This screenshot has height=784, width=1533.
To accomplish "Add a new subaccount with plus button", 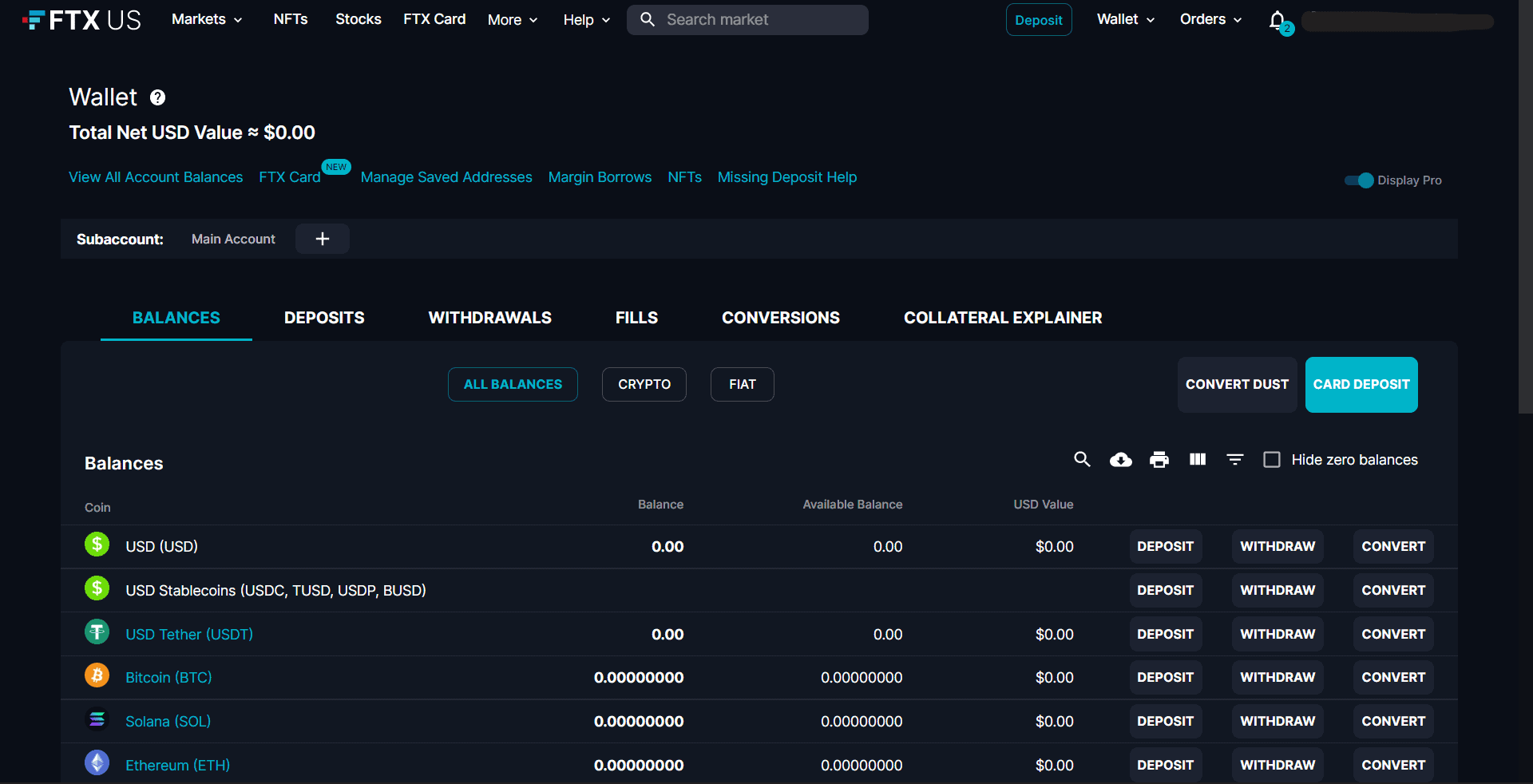I will pos(323,239).
